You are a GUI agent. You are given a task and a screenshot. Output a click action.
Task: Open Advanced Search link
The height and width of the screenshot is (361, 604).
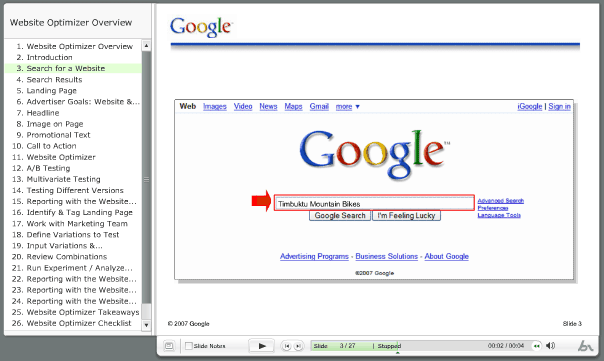(x=501, y=201)
